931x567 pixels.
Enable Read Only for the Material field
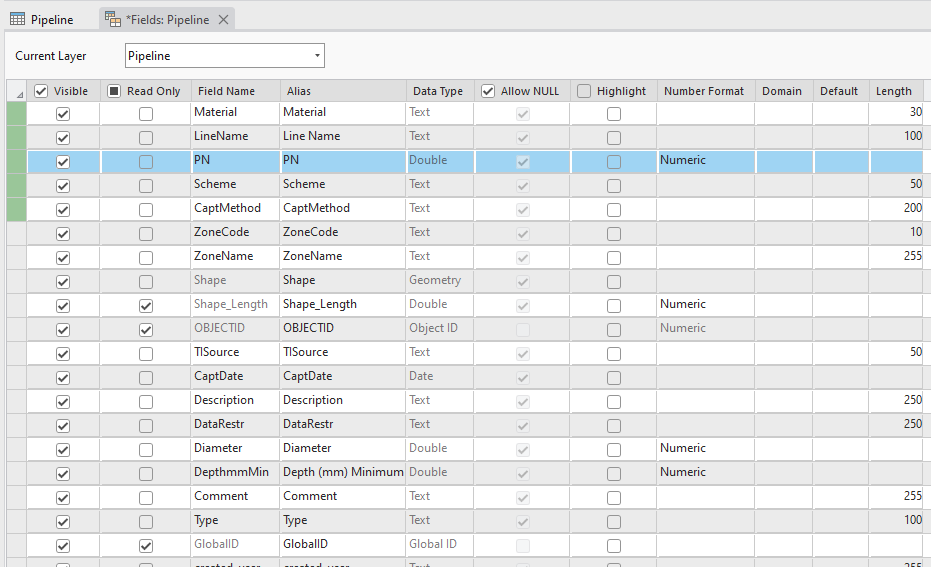[146, 114]
